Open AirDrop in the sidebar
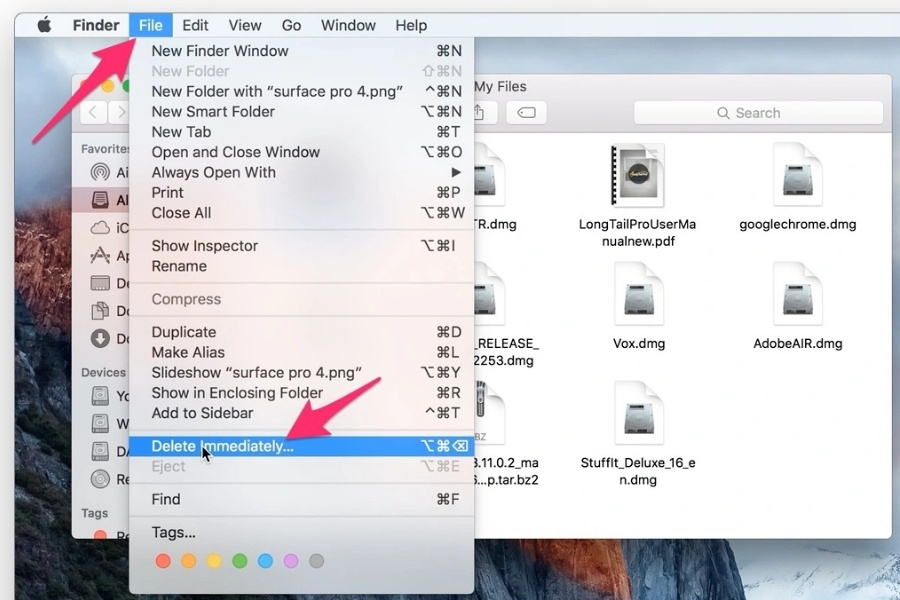 point(100,172)
